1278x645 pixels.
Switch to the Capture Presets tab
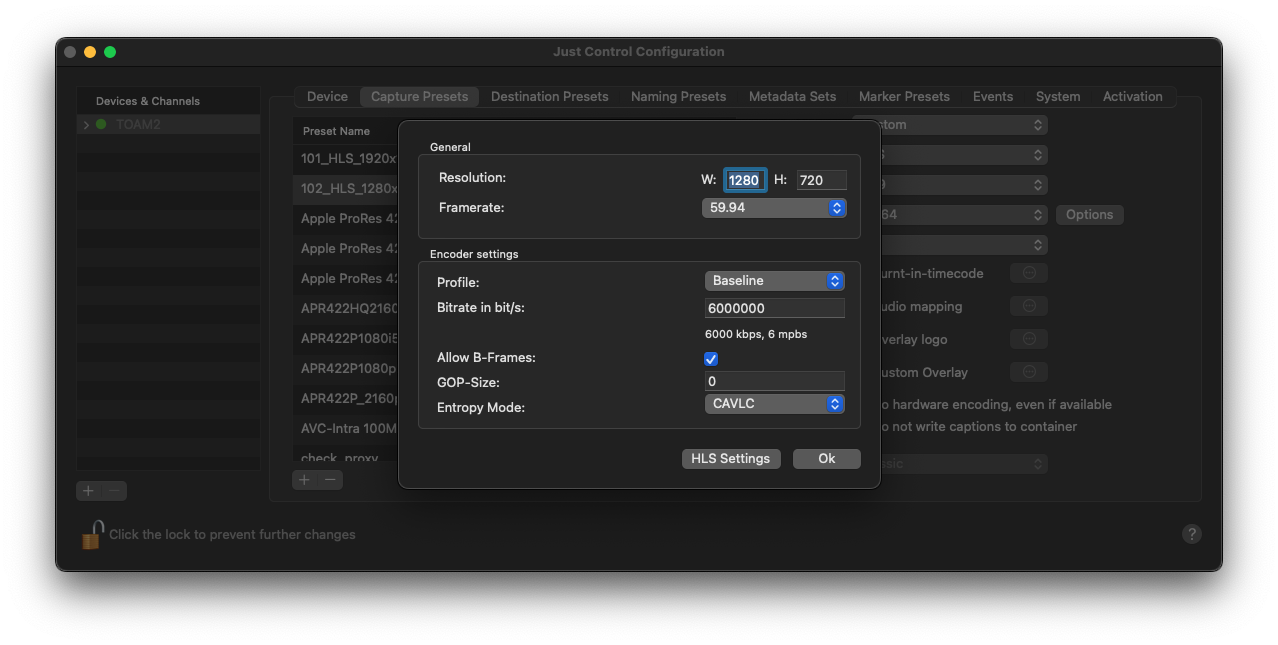tap(419, 97)
